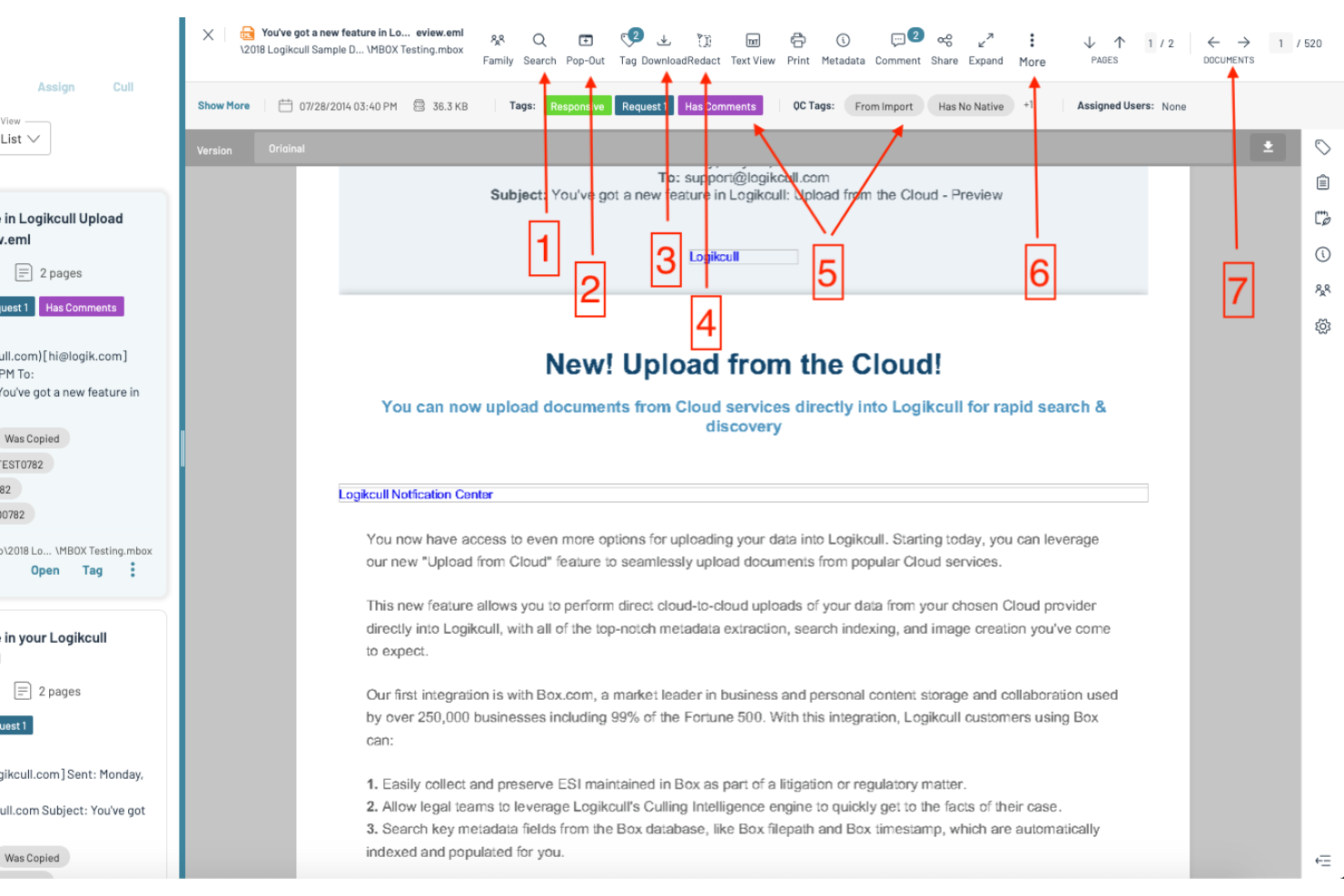
Task: Pop-Out the document viewer
Action: point(586,49)
